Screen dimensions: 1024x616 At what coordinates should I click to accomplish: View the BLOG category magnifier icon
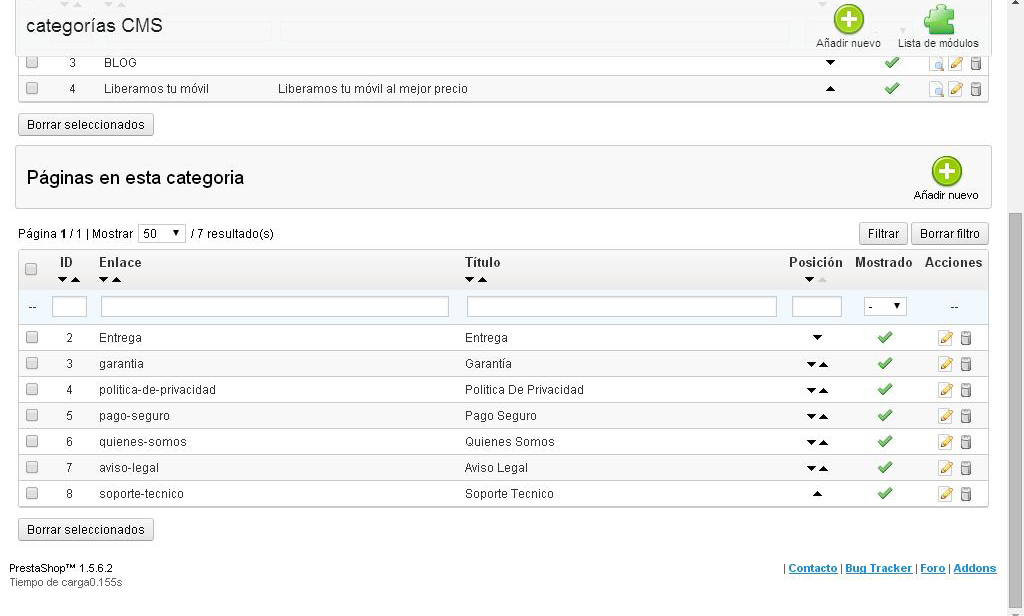(936, 63)
